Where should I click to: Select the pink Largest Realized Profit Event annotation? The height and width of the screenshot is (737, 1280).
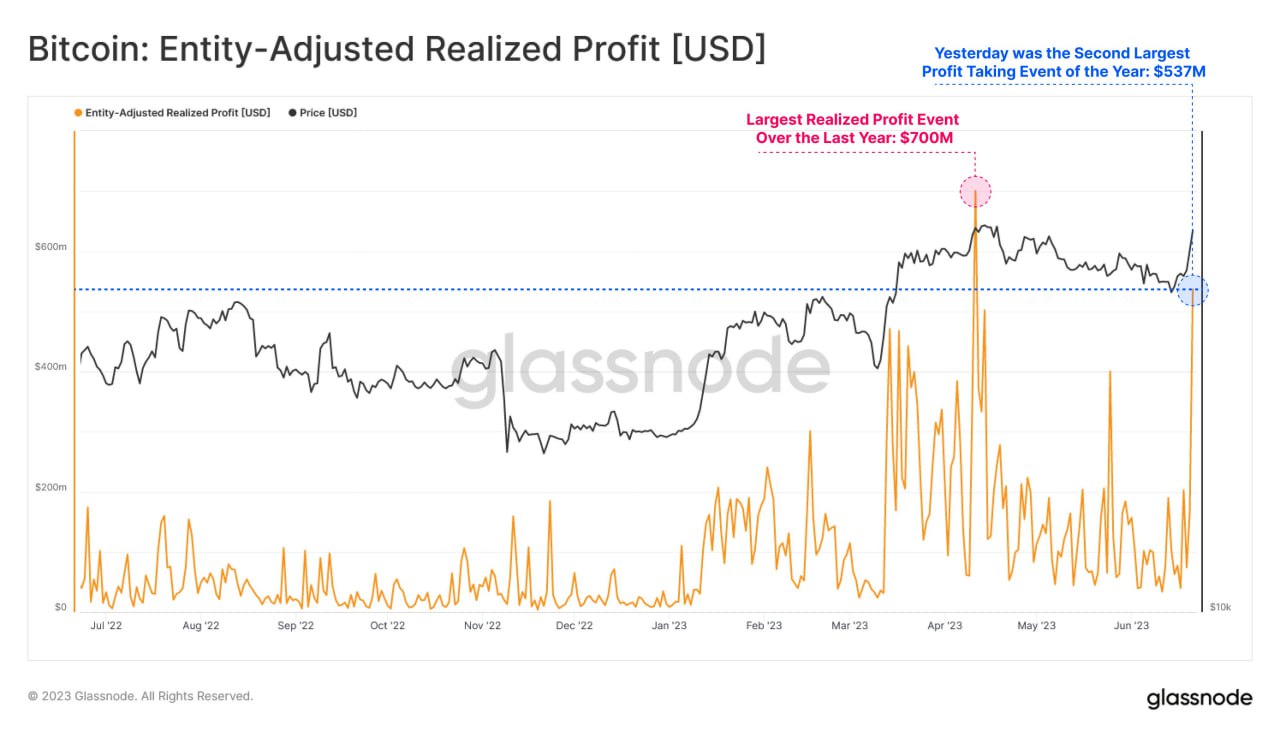(852, 128)
